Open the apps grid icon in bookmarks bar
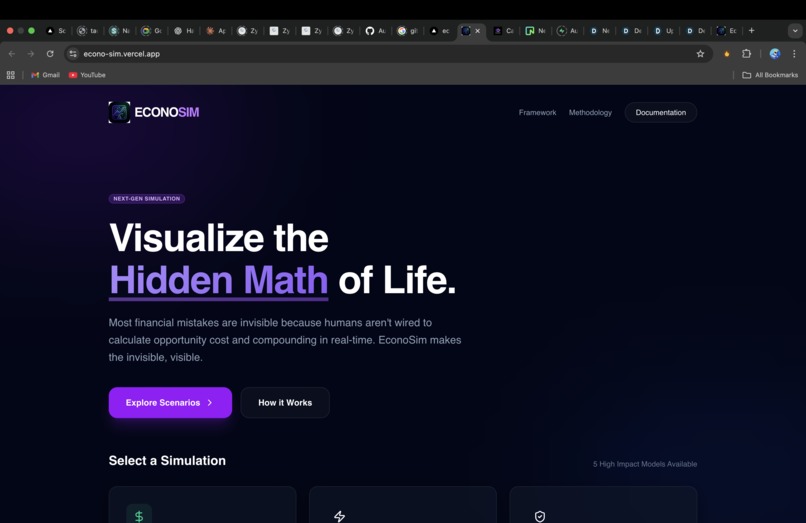 click(x=10, y=75)
